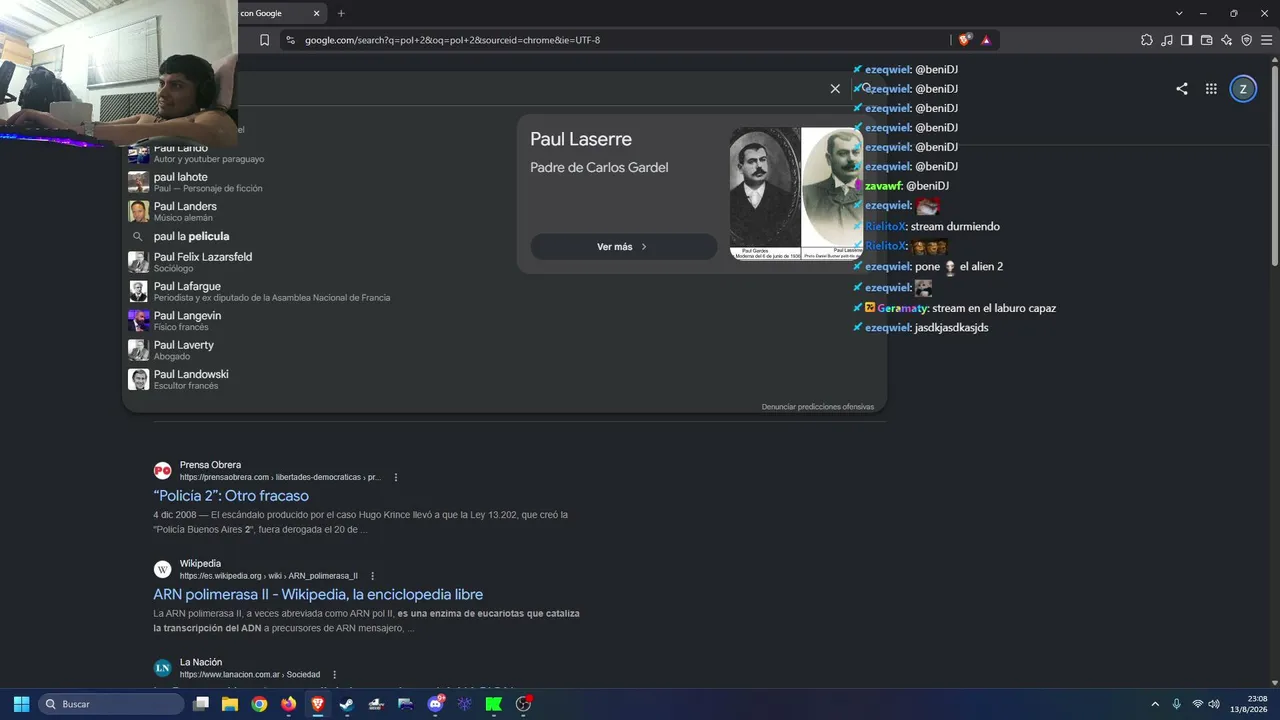The height and width of the screenshot is (720, 1280).
Task: Open the volume speaker icon in tray
Action: pyautogui.click(x=1214, y=704)
